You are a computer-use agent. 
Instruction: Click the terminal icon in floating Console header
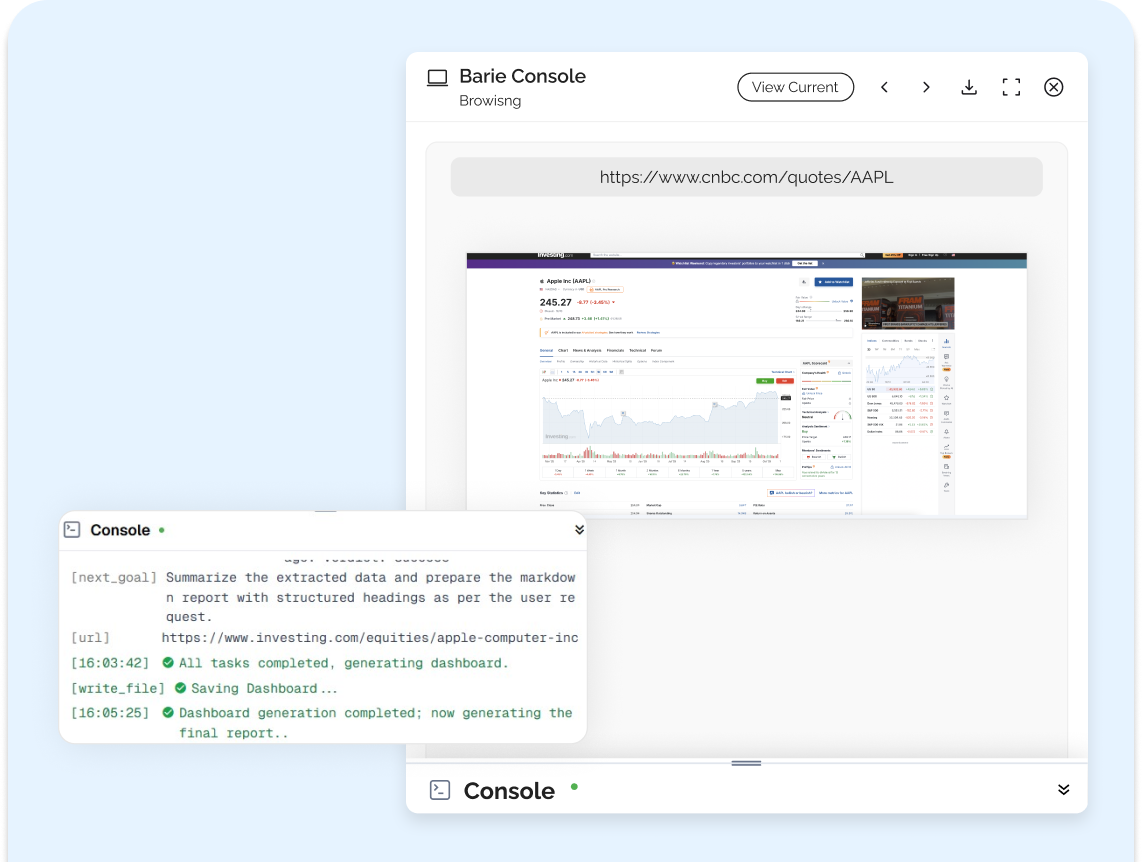tap(72, 530)
